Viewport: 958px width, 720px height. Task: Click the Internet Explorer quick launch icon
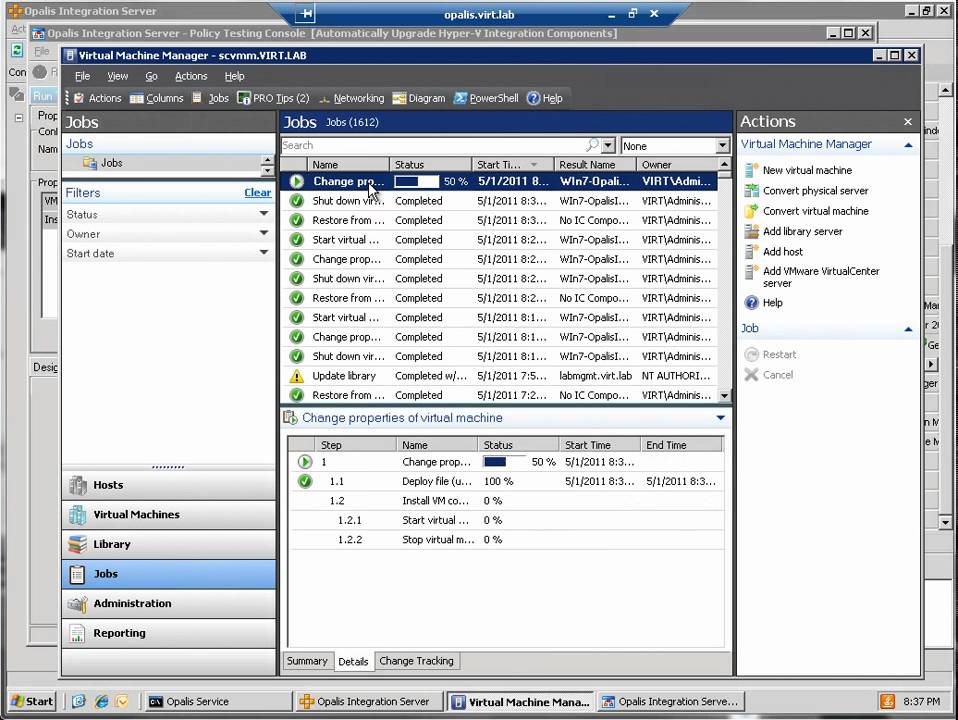coord(101,701)
